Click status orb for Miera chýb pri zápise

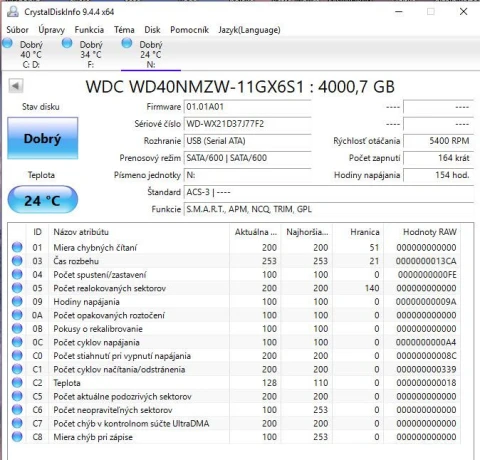tap(17, 437)
